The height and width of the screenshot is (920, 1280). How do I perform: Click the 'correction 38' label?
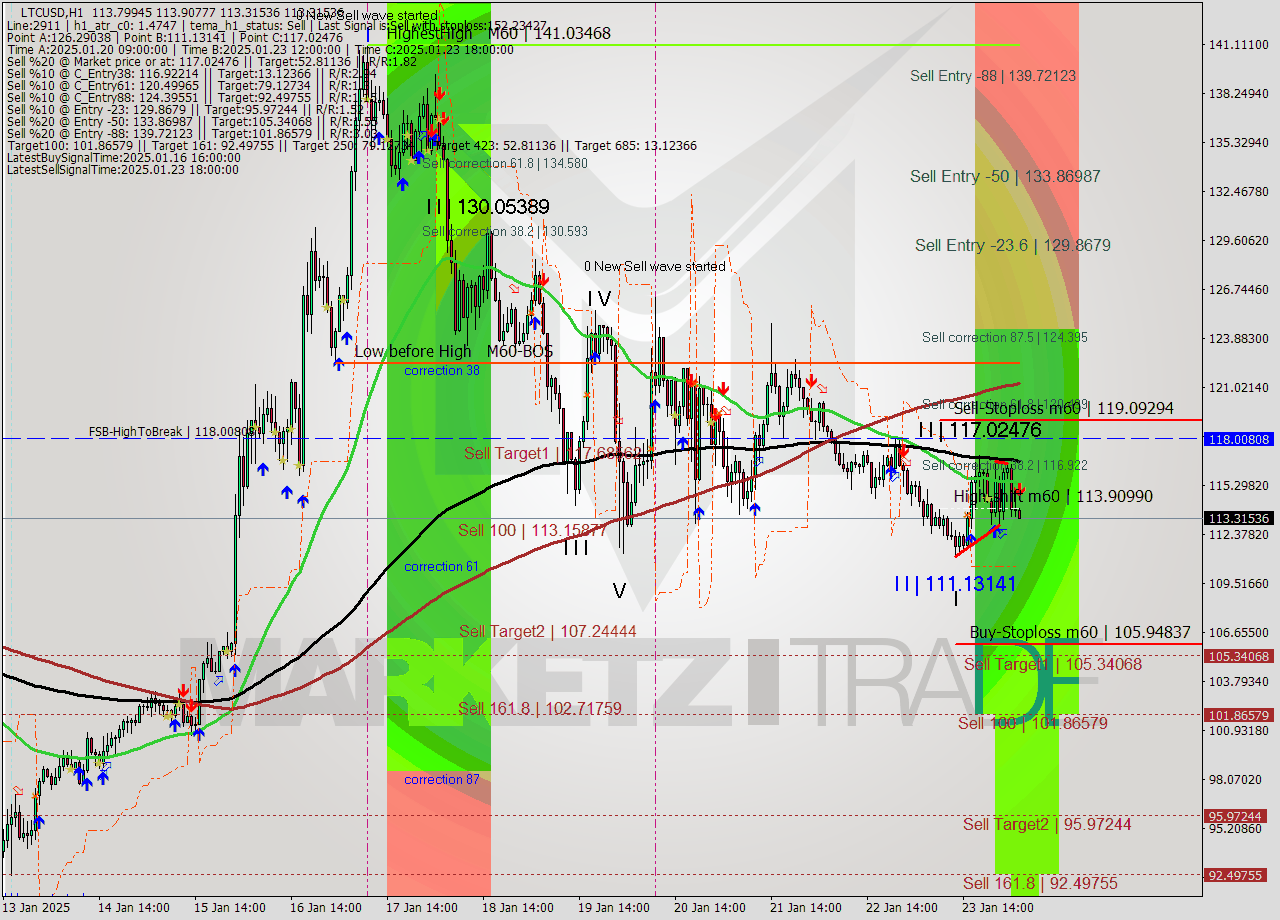coord(441,371)
